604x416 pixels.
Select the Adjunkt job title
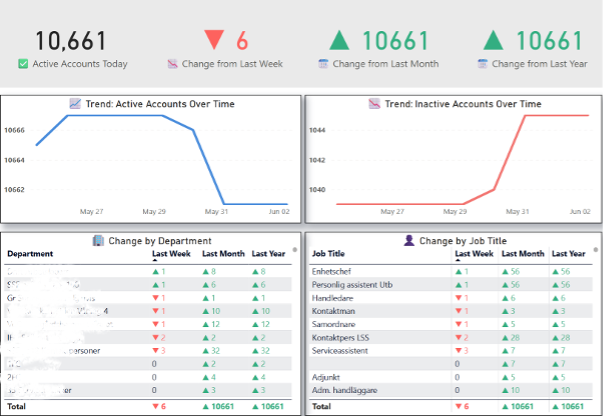click(x=326, y=377)
